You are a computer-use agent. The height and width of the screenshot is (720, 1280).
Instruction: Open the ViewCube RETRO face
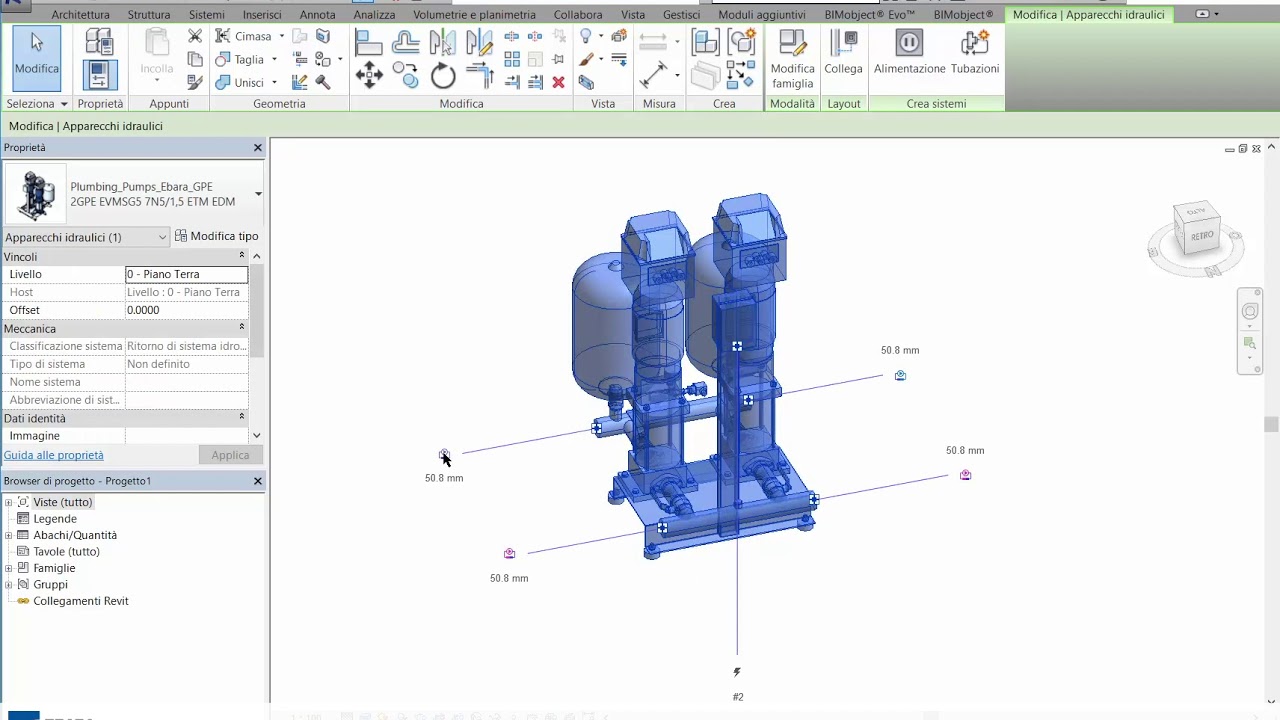click(x=1201, y=236)
